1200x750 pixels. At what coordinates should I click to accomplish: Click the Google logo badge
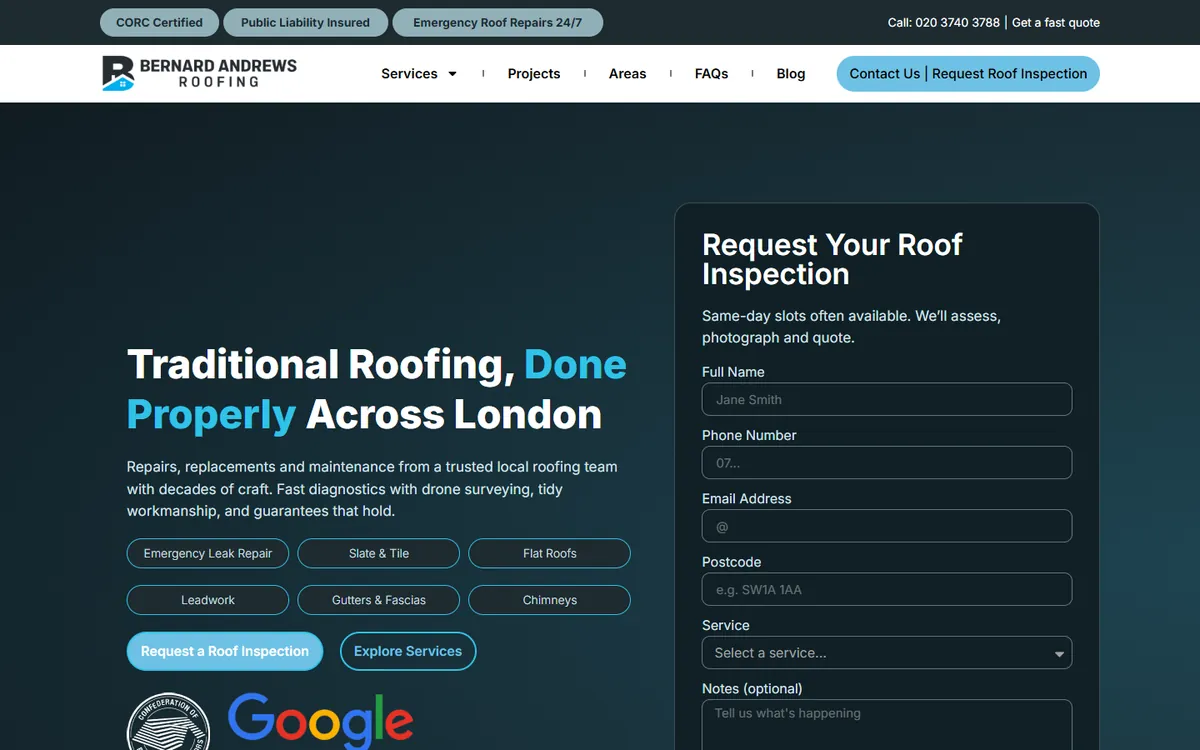[320, 720]
